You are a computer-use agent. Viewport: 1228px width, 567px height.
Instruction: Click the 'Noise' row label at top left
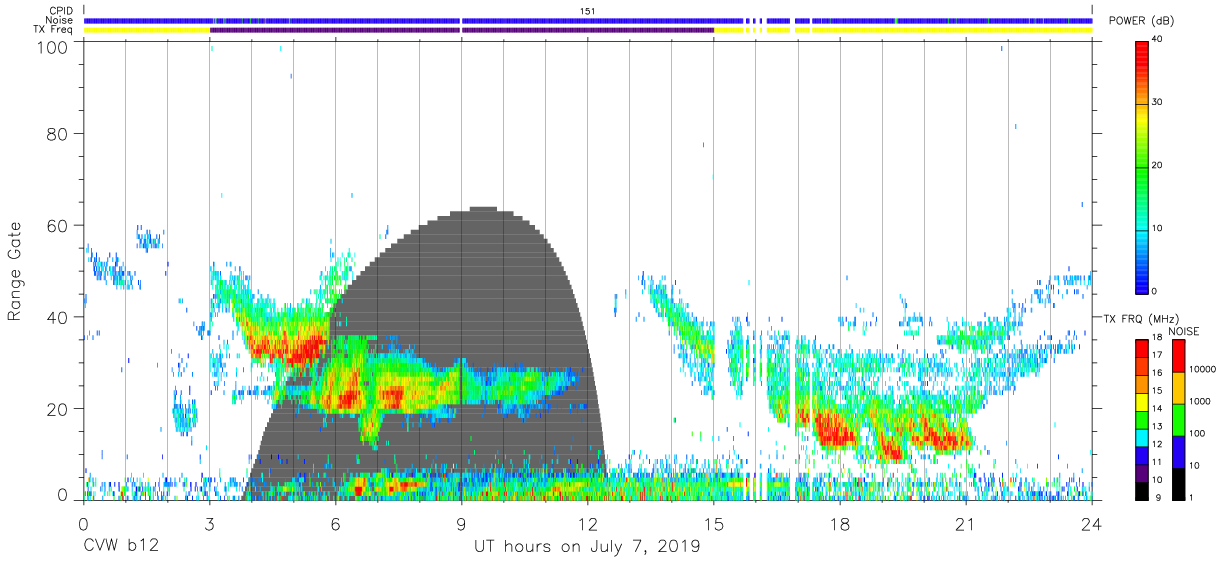61,20
